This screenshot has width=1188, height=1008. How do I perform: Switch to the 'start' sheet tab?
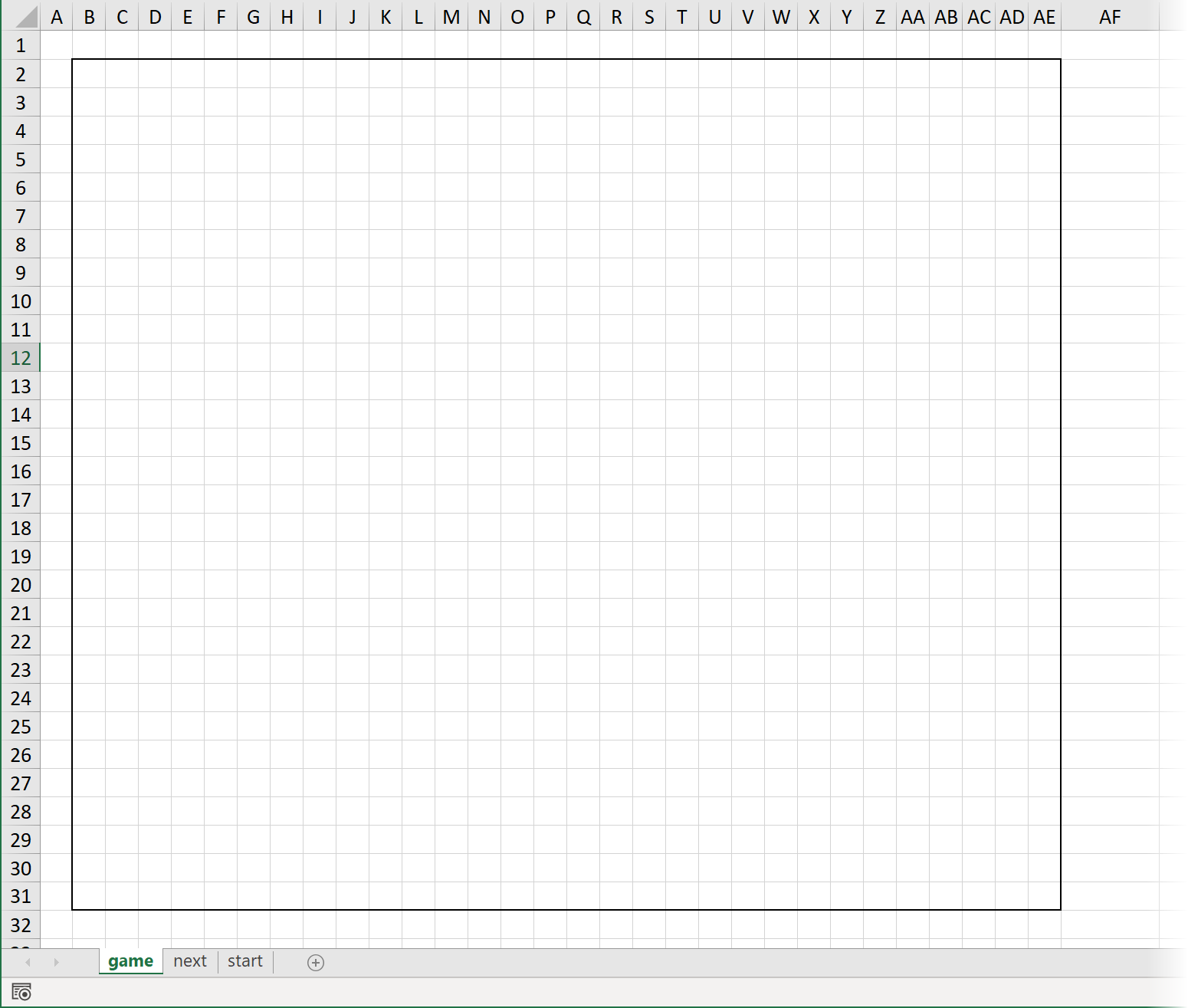245,961
